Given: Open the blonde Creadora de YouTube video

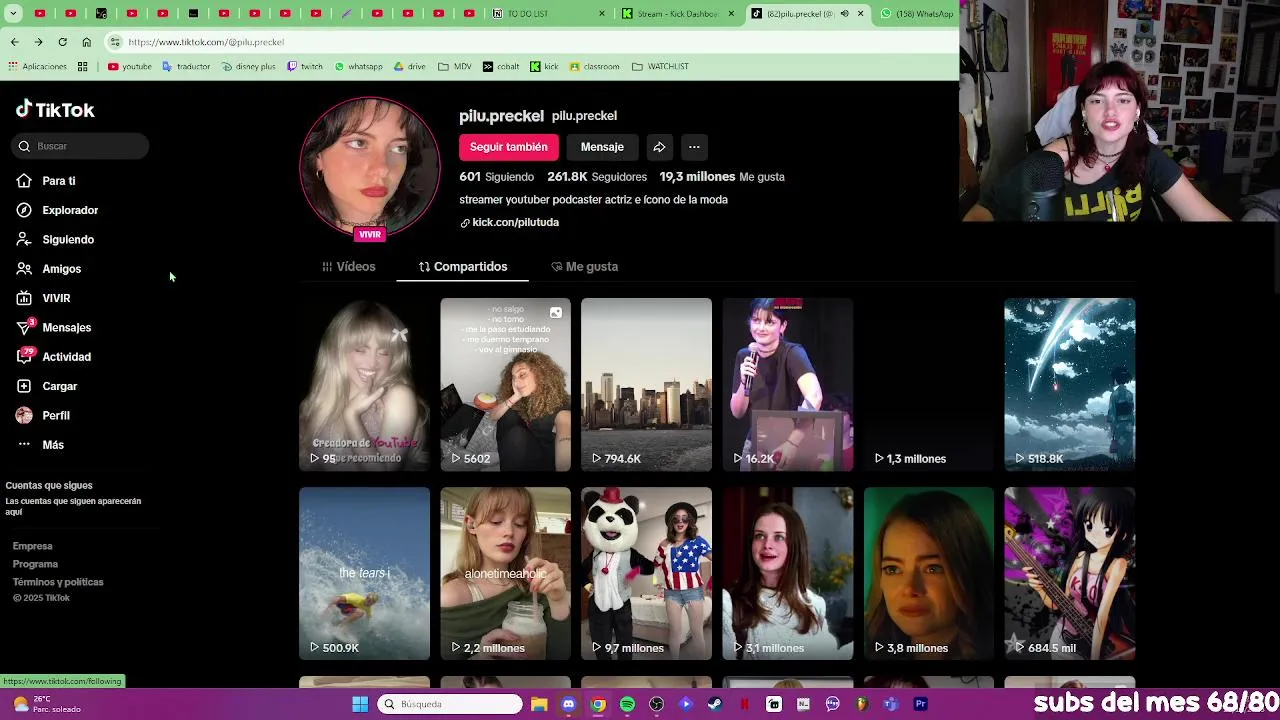Looking at the screenshot, I should 364,384.
